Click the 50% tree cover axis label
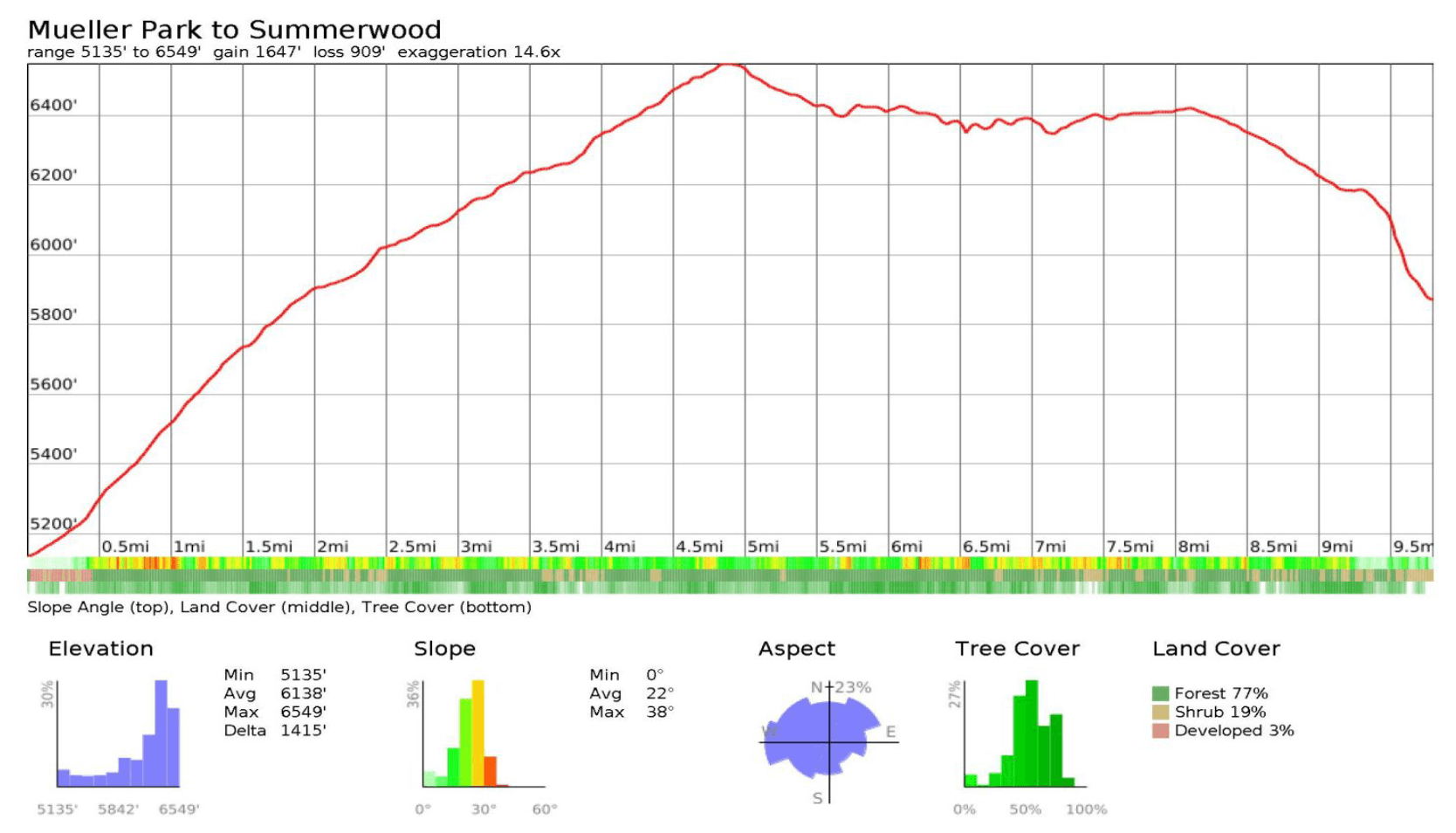 1026,809
